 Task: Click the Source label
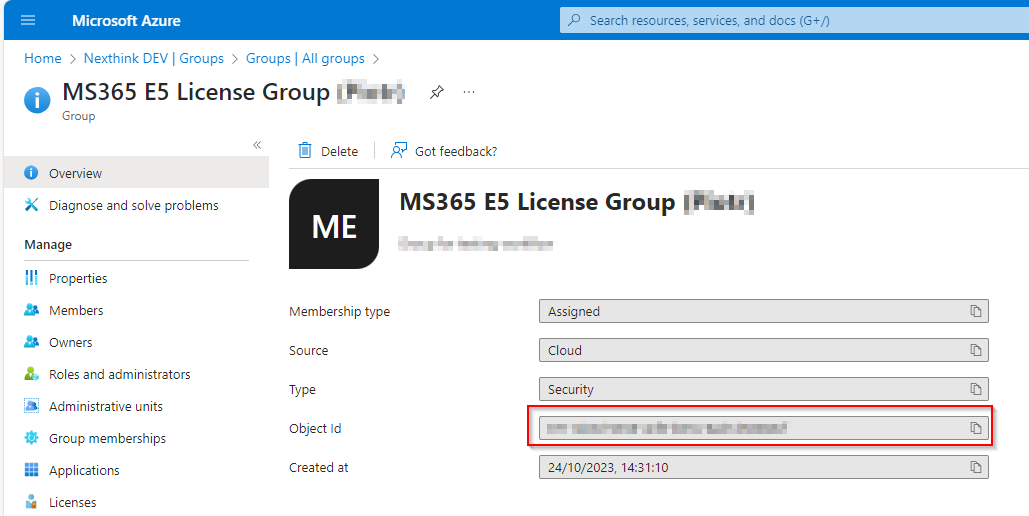point(308,350)
